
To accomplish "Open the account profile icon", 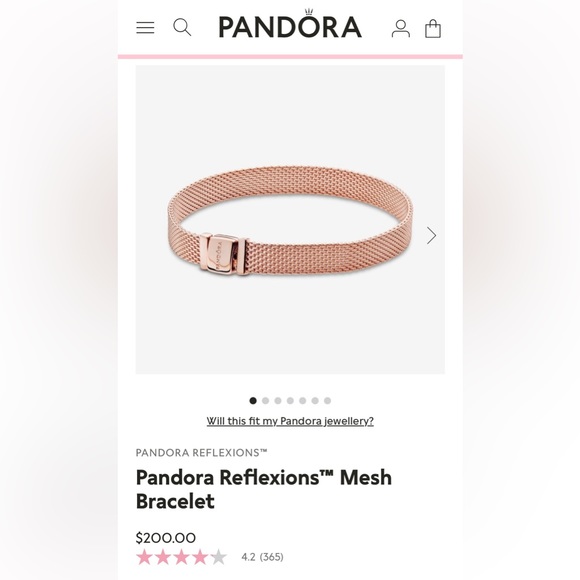I will click(401, 28).
